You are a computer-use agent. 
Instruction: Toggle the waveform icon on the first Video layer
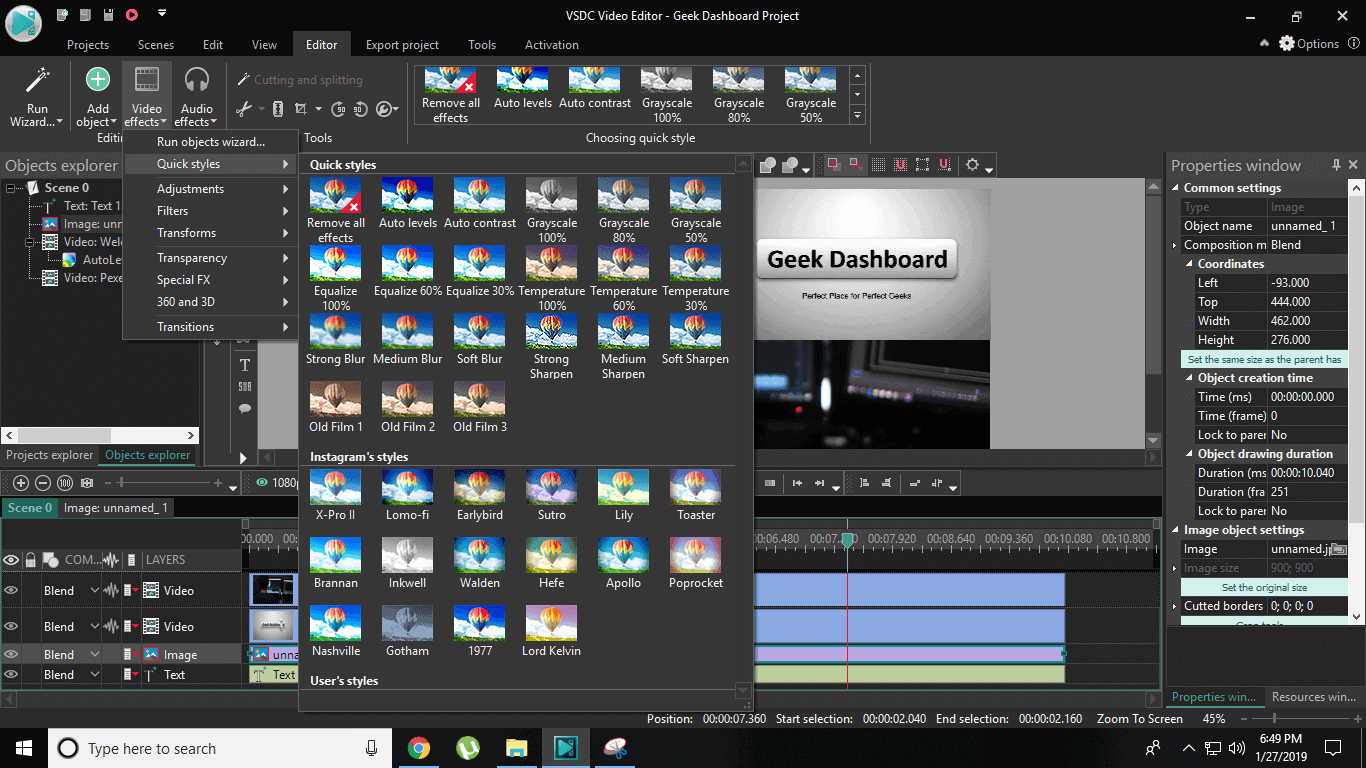click(x=112, y=590)
